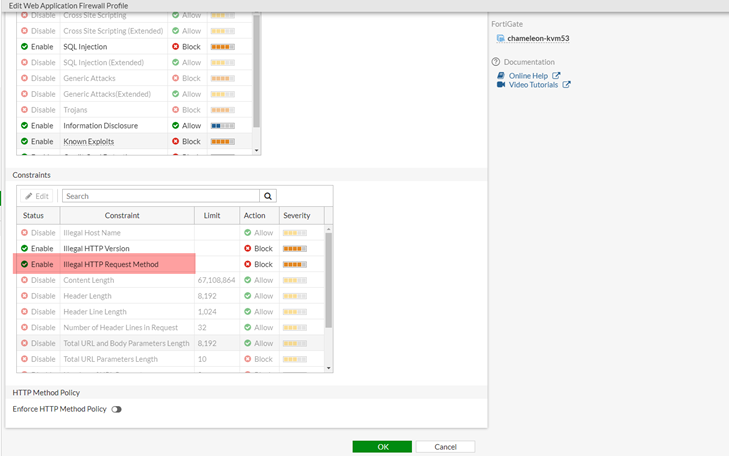
Task: Click the Enable status of Illegal HTTP Version
Action: click(x=37, y=248)
